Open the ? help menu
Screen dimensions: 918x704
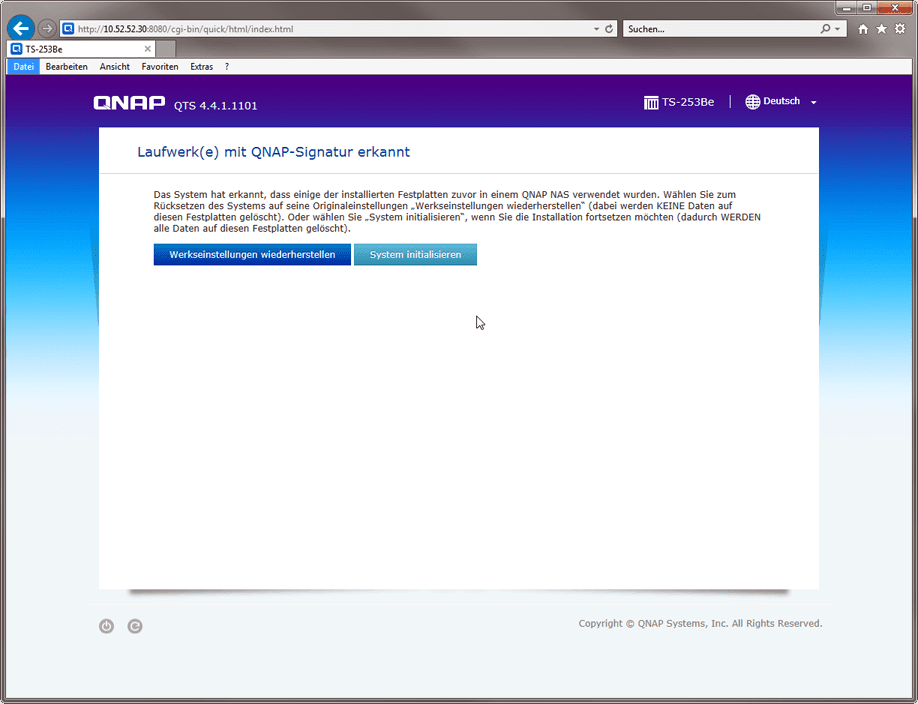tap(227, 67)
